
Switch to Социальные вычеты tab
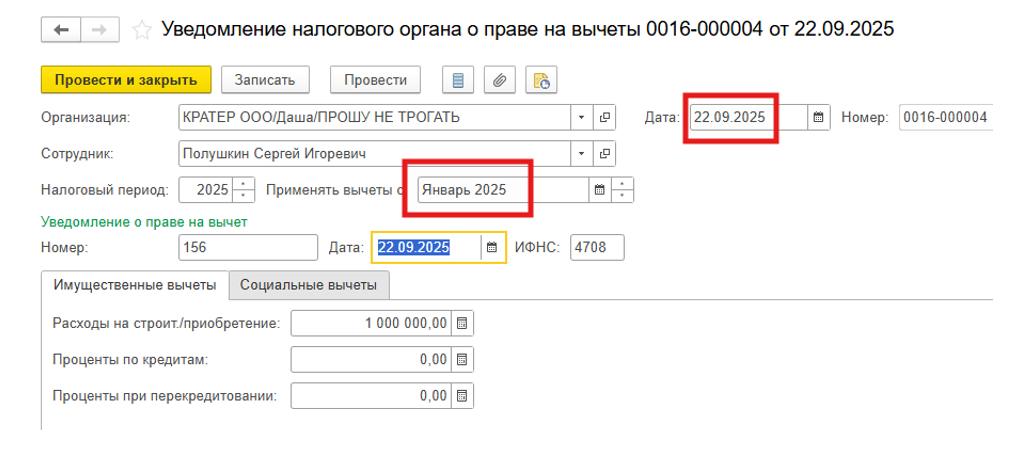click(308, 285)
